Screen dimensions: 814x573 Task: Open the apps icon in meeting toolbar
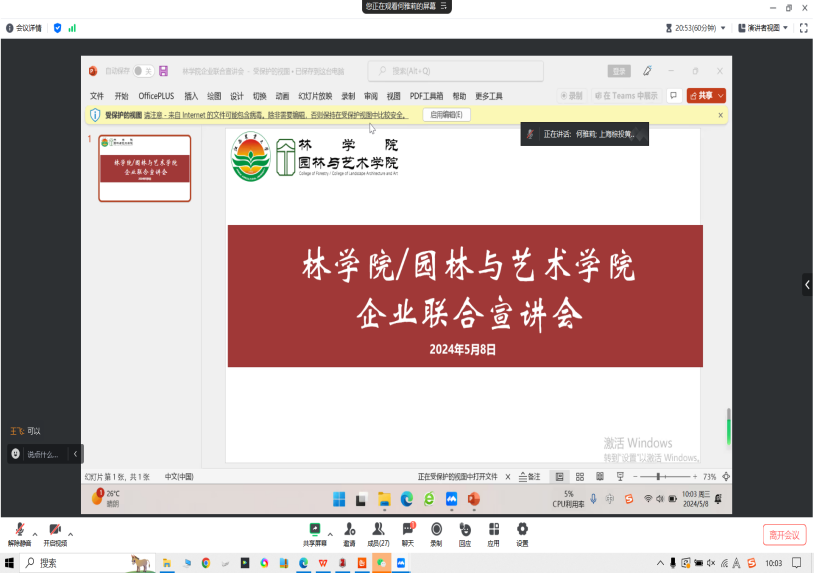tap(493, 530)
